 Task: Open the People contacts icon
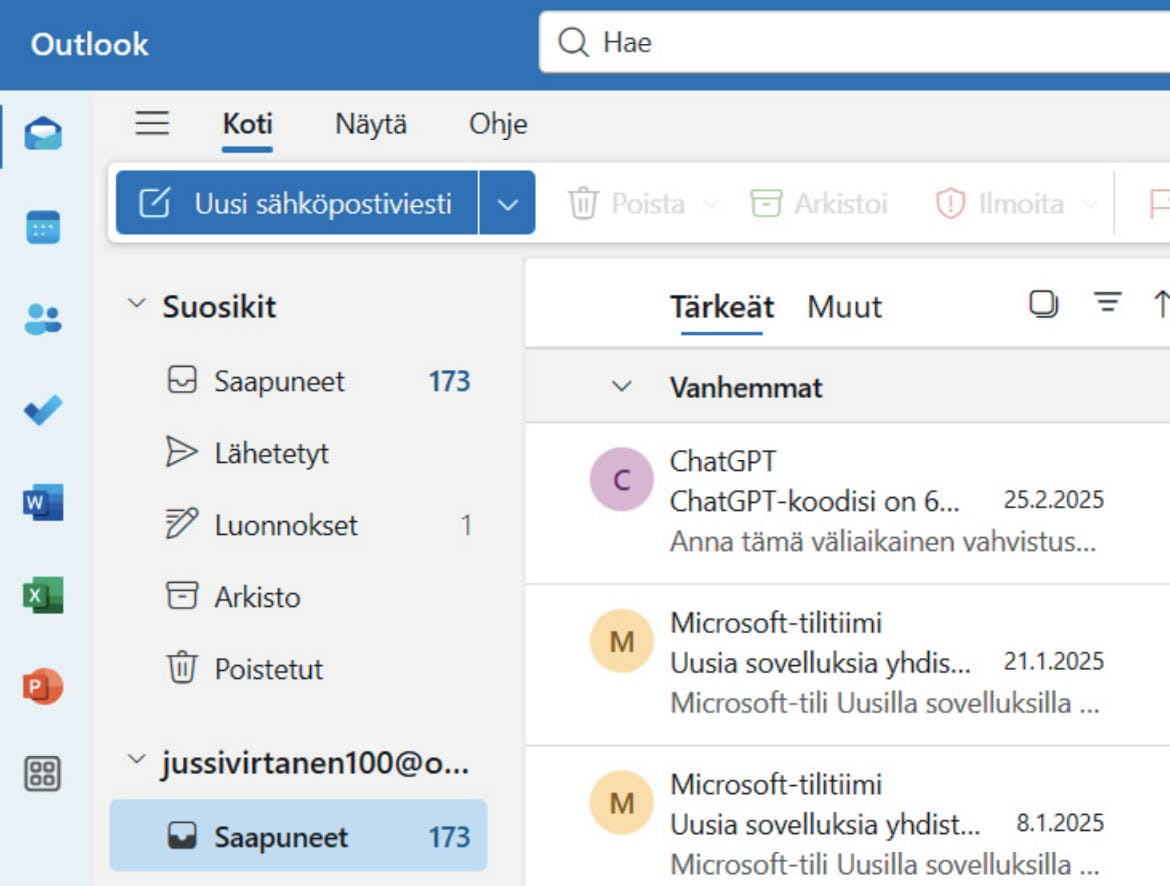click(43, 319)
